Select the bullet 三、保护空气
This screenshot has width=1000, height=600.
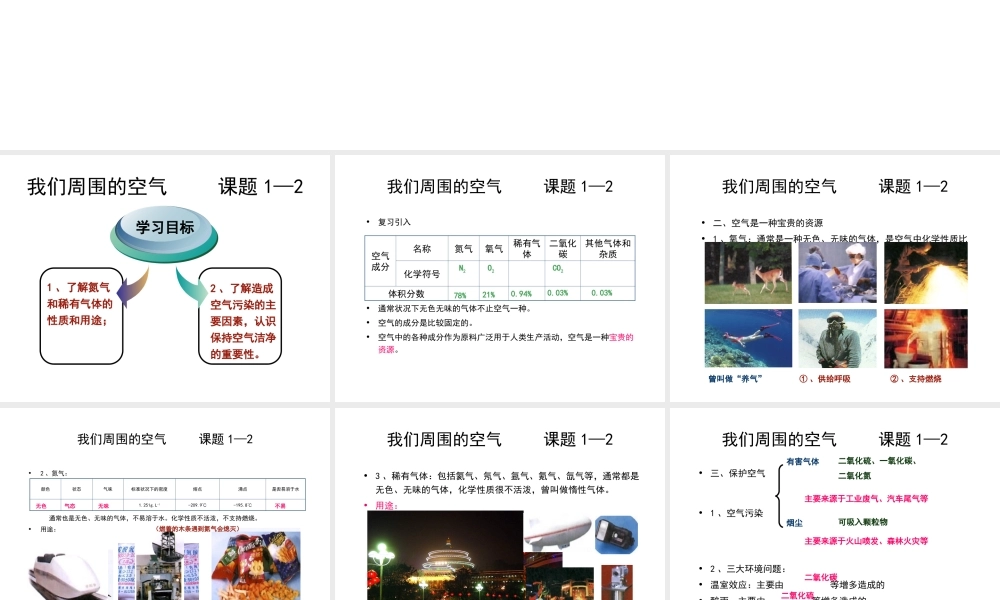[x=737, y=473]
